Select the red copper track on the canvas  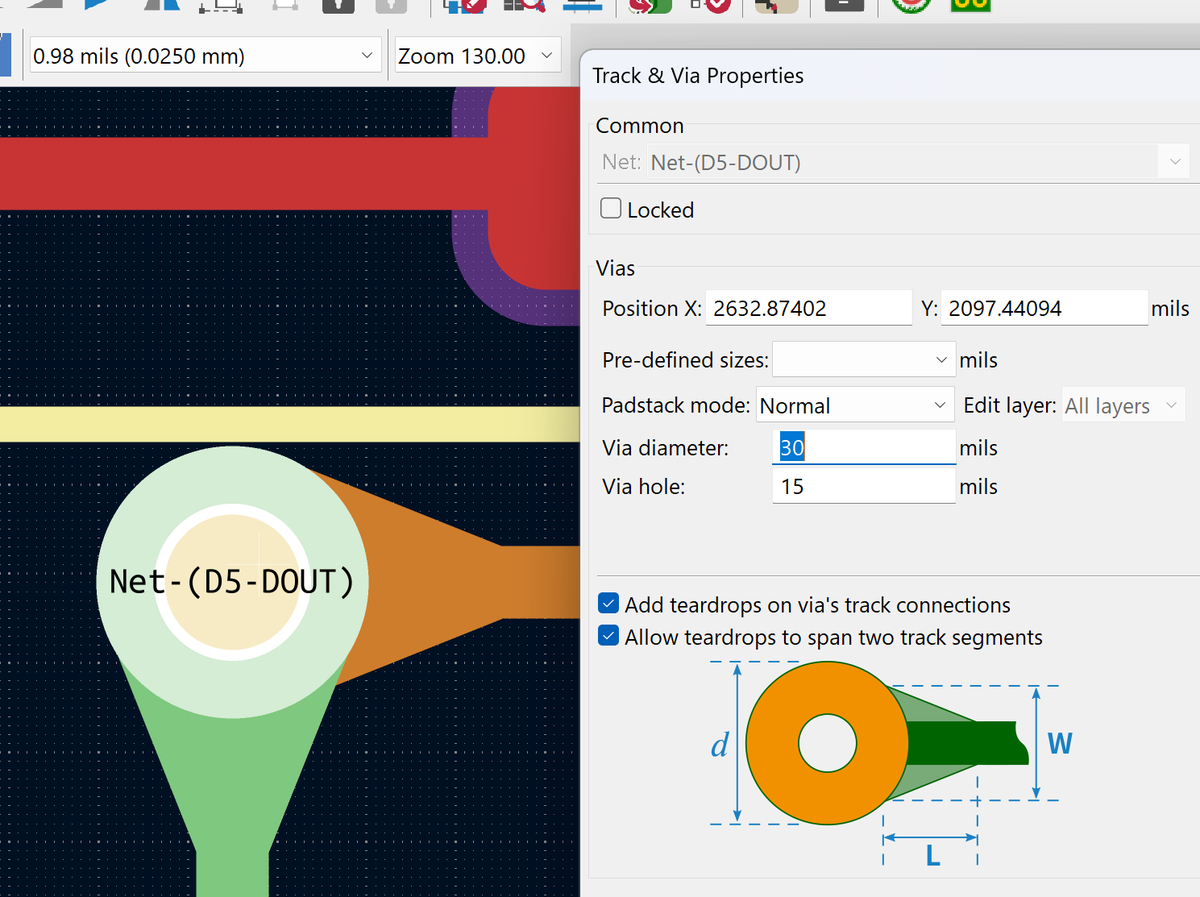[245, 173]
